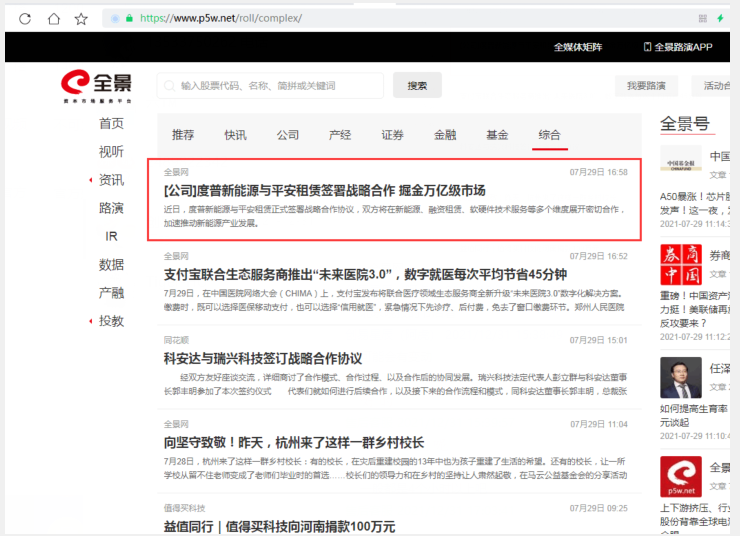Open 资讯 in left sidebar
The height and width of the screenshot is (536, 740).
(111, 180)
